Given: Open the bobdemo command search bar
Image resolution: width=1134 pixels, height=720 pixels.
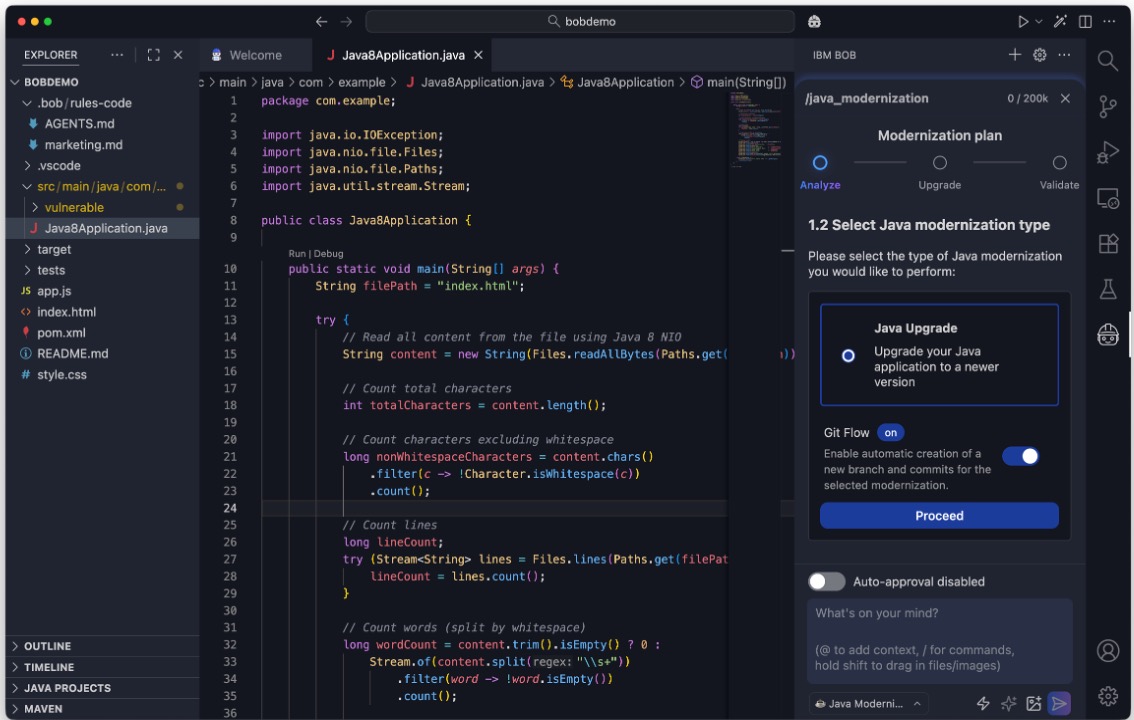Looking at the screenshot, I should pos(580,22).
